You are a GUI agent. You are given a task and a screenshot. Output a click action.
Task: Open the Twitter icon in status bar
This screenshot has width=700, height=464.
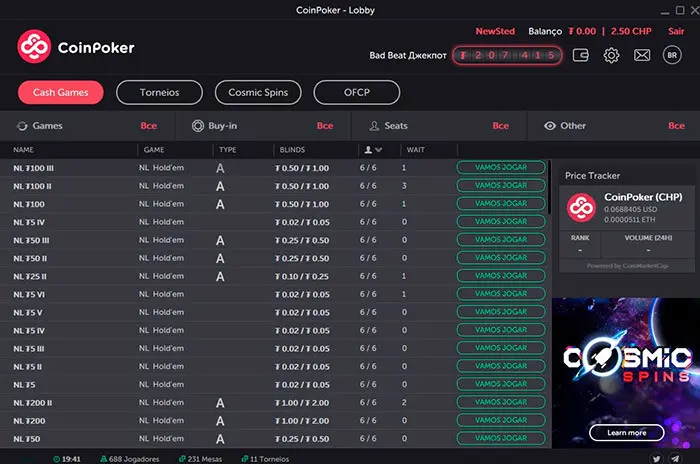point(656,459)
